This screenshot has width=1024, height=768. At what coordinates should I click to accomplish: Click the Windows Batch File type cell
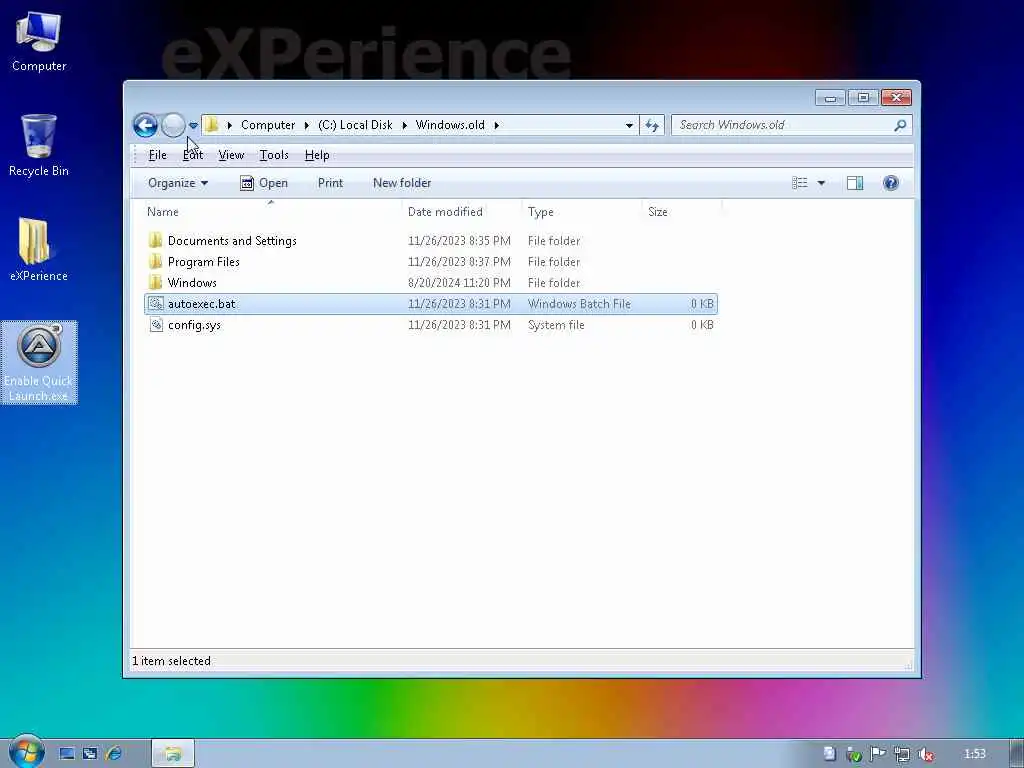point(579,304)
